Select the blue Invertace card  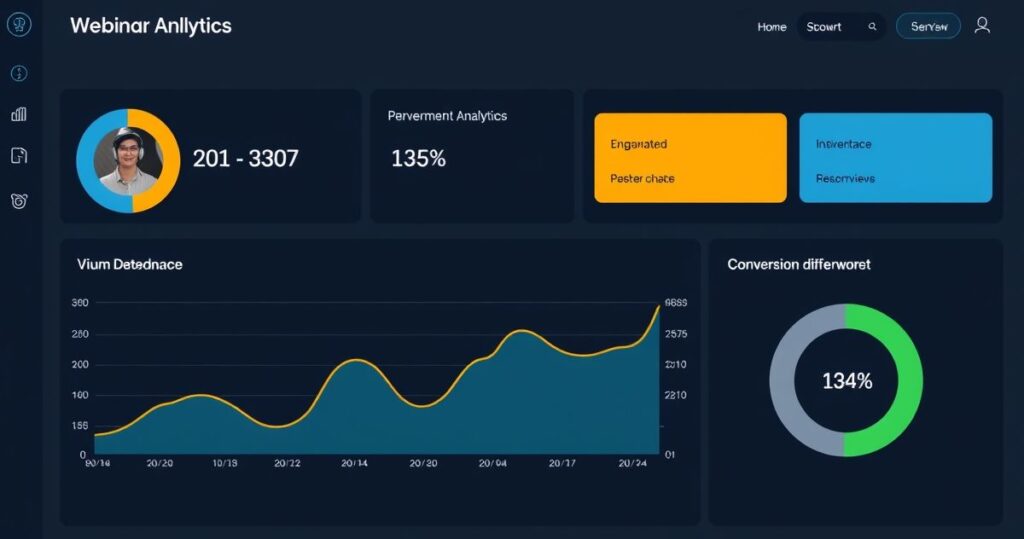click(895, 158)
